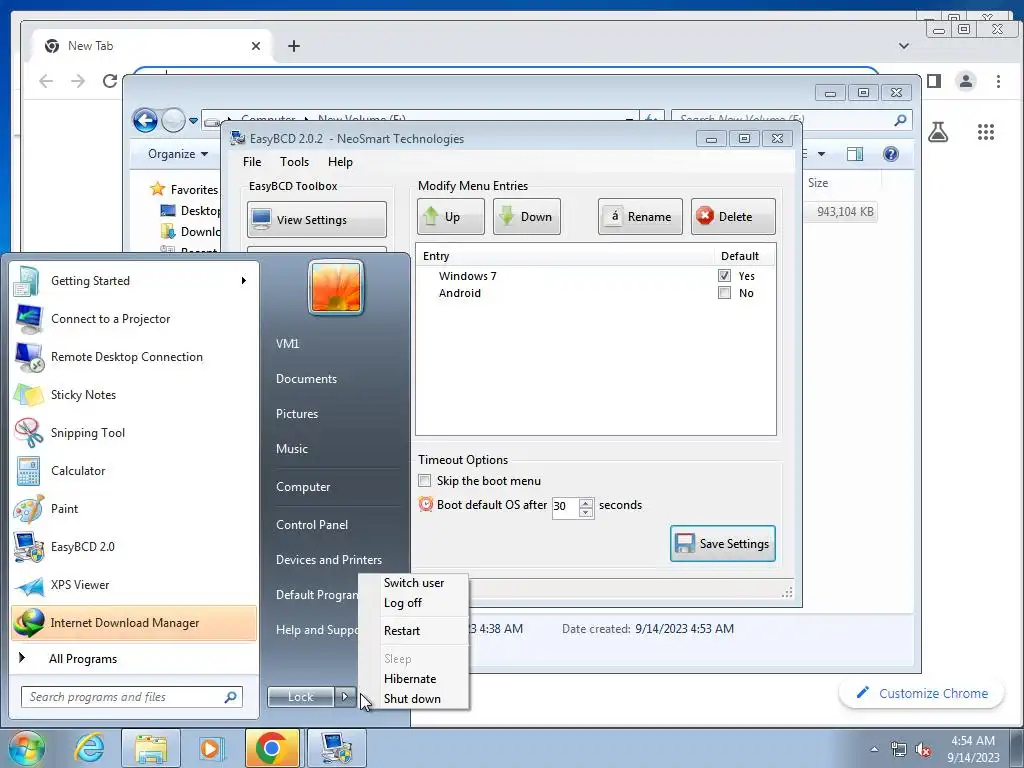Open Explorer recent pages dropdown arrow

tap(193, 121)
